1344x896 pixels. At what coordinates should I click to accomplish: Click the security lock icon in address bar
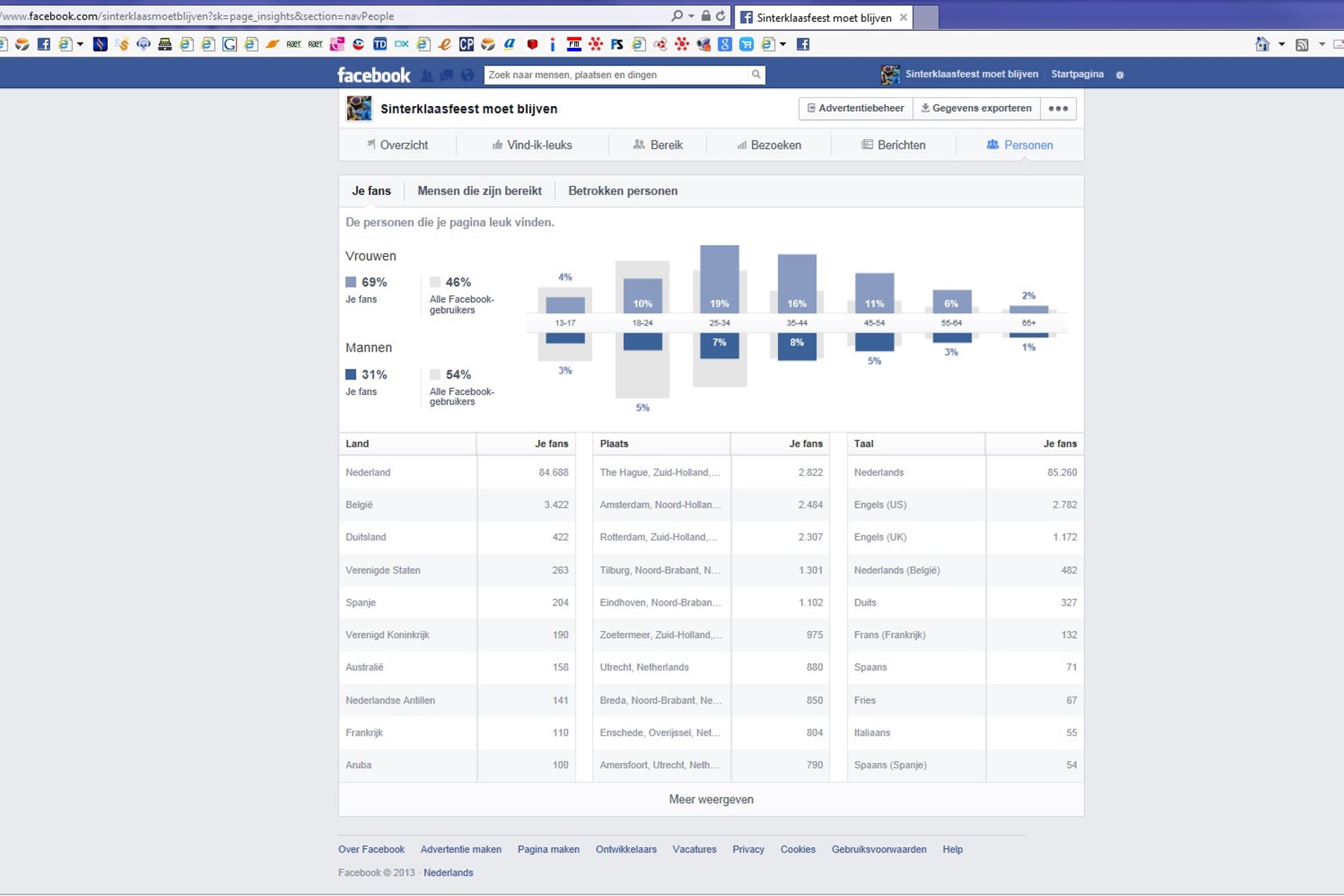(x=706, y=16)
